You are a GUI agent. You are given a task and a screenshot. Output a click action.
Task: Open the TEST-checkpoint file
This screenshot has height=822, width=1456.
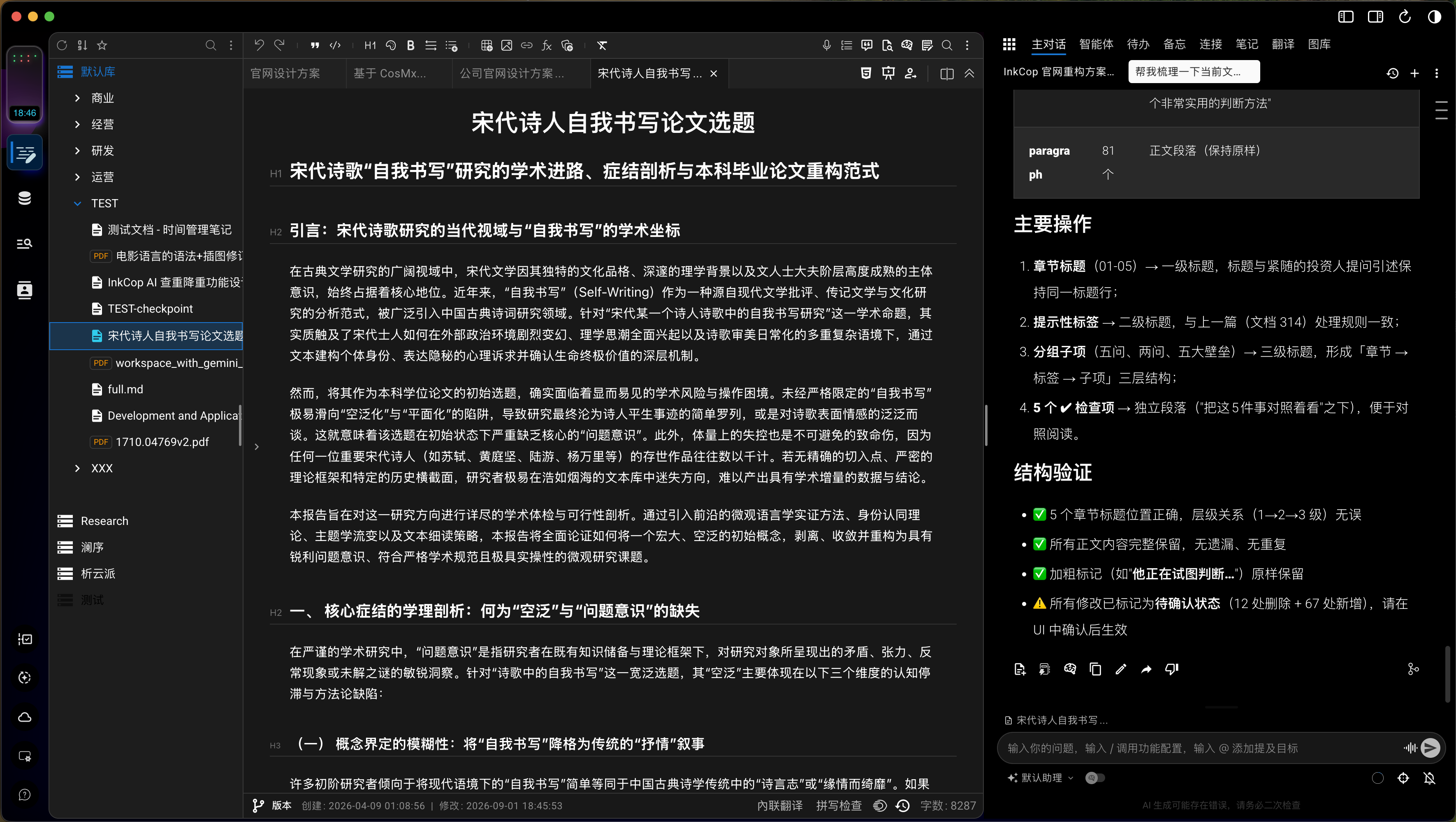point(150,309)
